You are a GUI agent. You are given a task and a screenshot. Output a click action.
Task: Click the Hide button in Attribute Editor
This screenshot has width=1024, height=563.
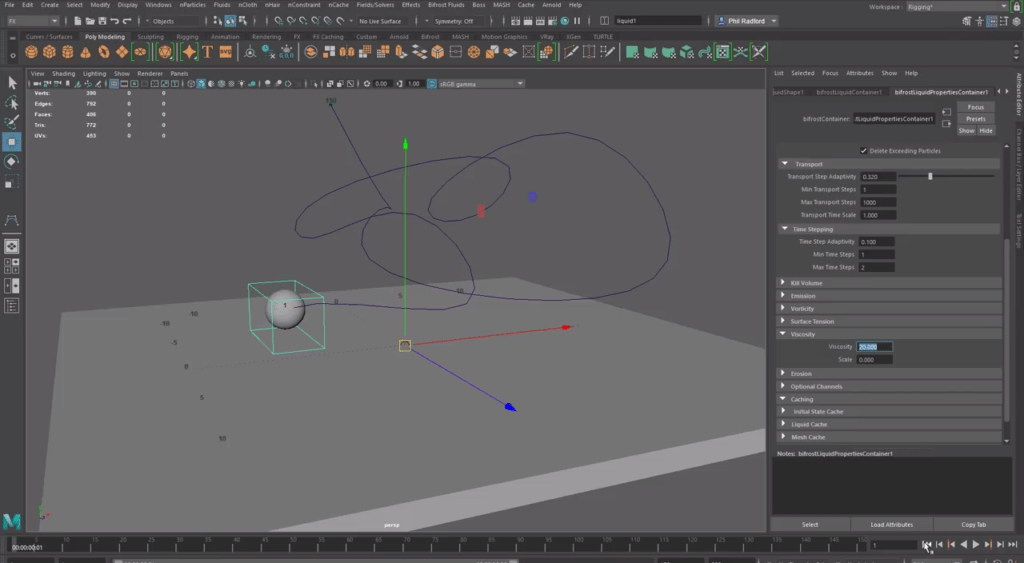coord(985,131)
